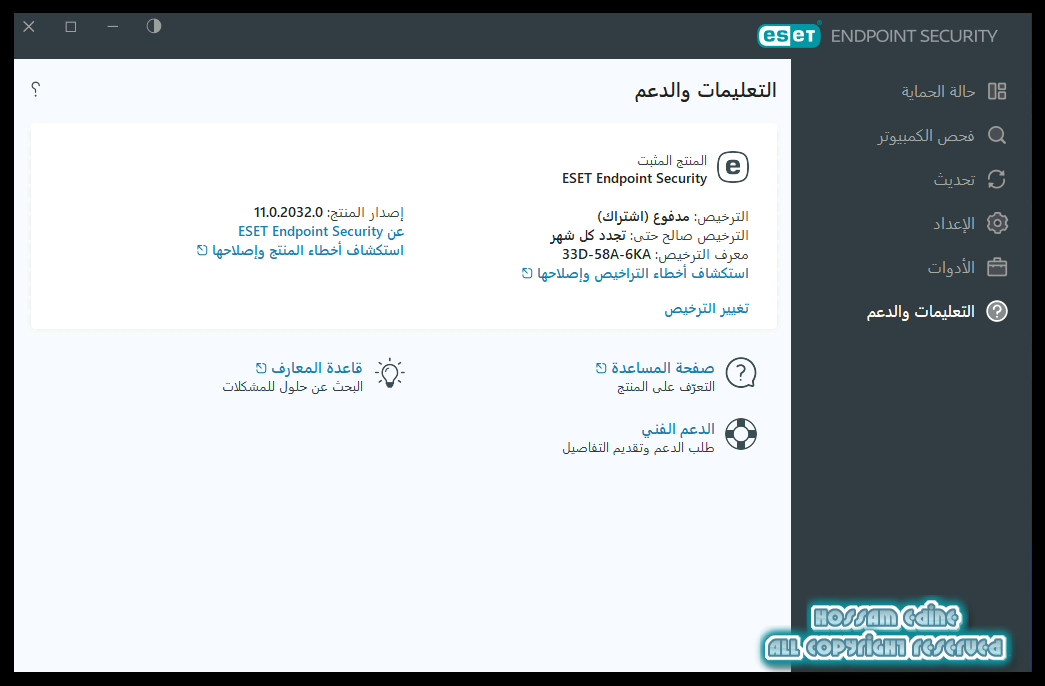Close the ESET Endpoint Security window
Image resolution: width=1045 pixels, height=686 pixels.
coord(29,27)
